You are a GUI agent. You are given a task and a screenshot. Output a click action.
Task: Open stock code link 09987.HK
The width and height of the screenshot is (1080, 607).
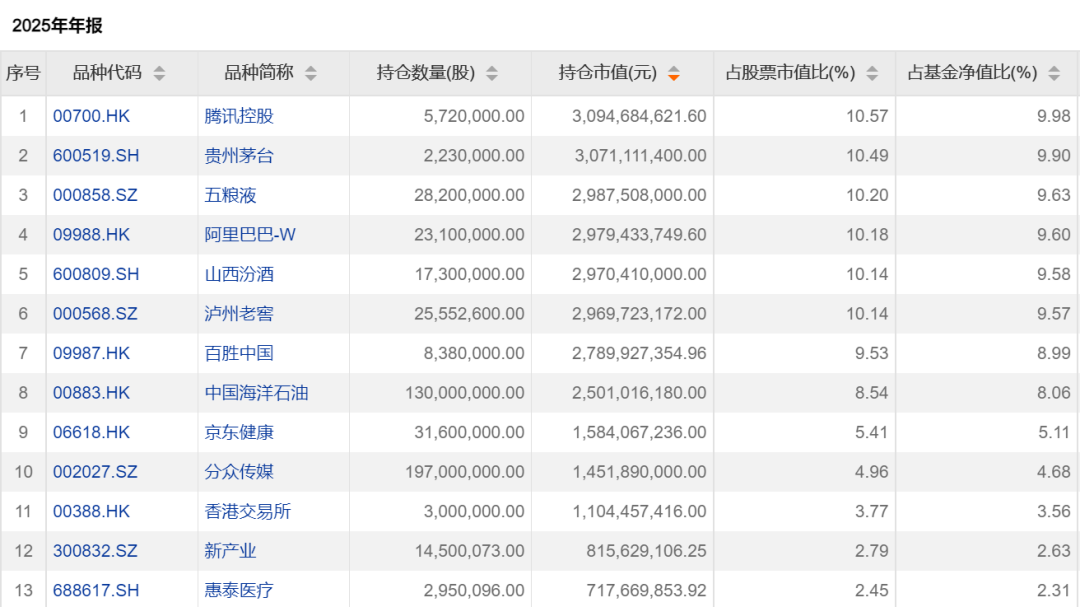pos(92,353)
